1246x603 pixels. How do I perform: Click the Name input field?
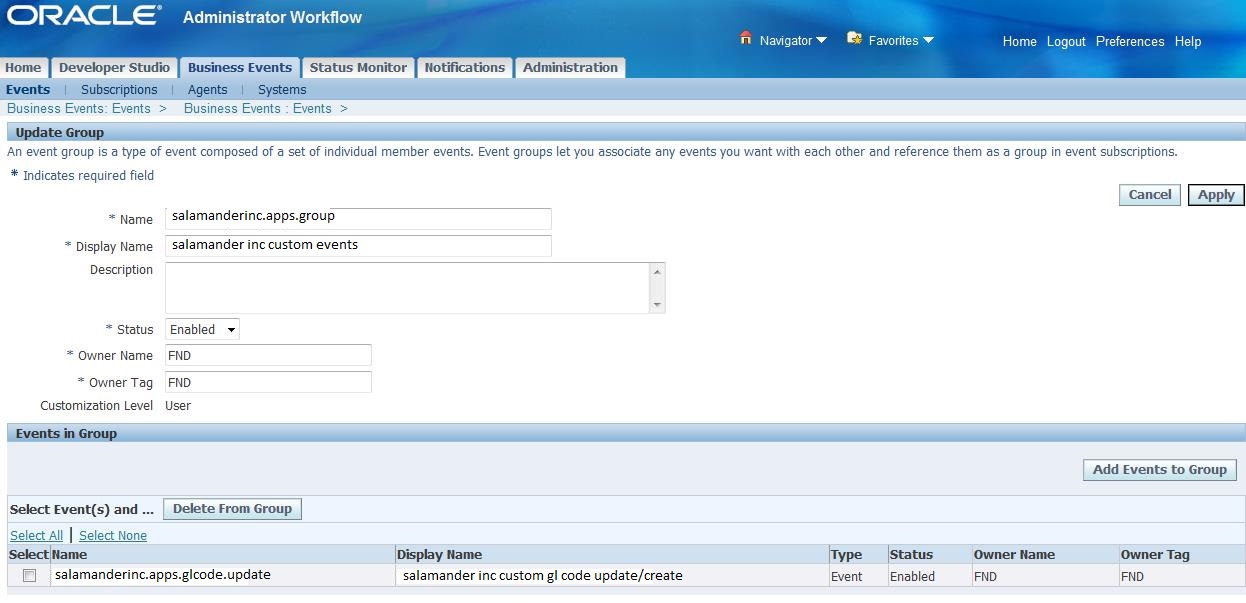coord(358,218)
